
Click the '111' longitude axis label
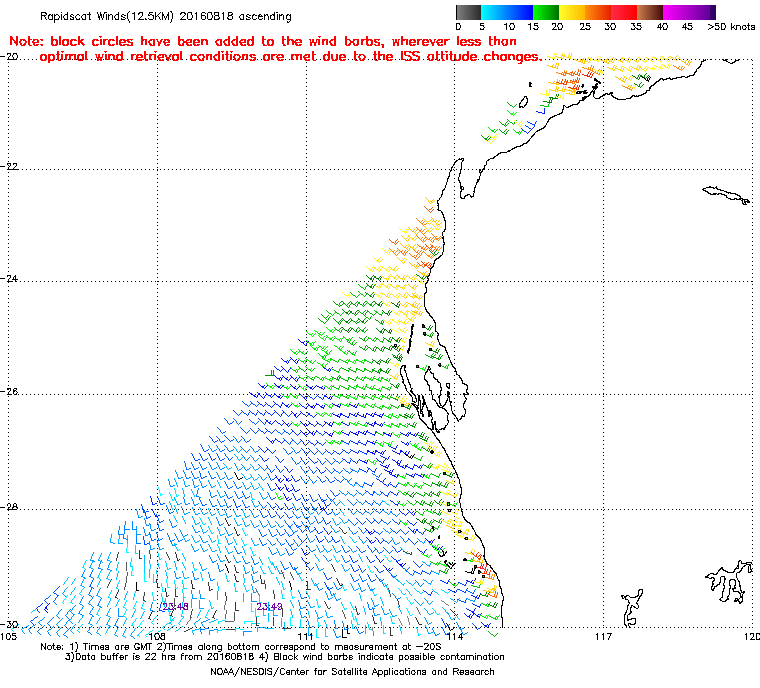[x=306, y=636]
